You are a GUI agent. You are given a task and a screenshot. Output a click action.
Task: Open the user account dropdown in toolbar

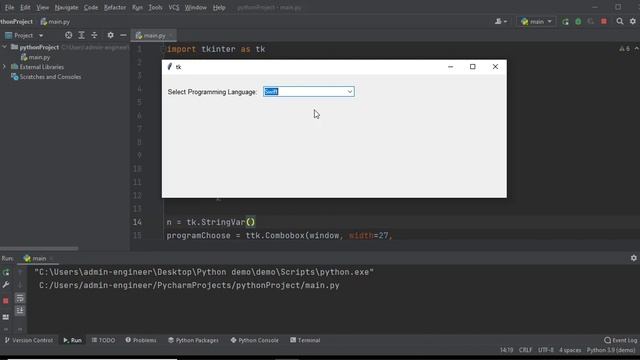coord(501,21)
